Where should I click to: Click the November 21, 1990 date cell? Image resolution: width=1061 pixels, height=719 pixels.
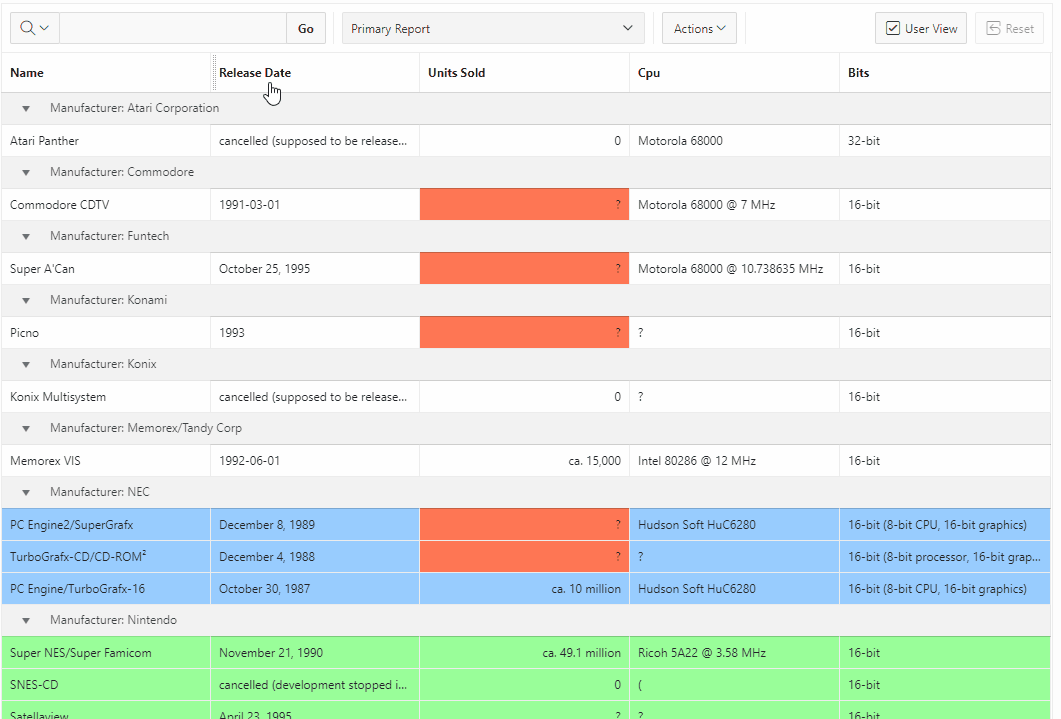[315, 653]
